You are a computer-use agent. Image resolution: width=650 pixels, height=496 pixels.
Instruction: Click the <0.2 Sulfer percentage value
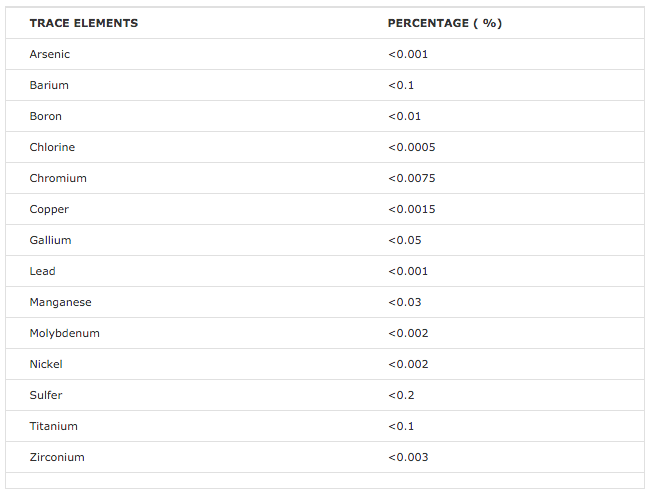coord(401,395)
